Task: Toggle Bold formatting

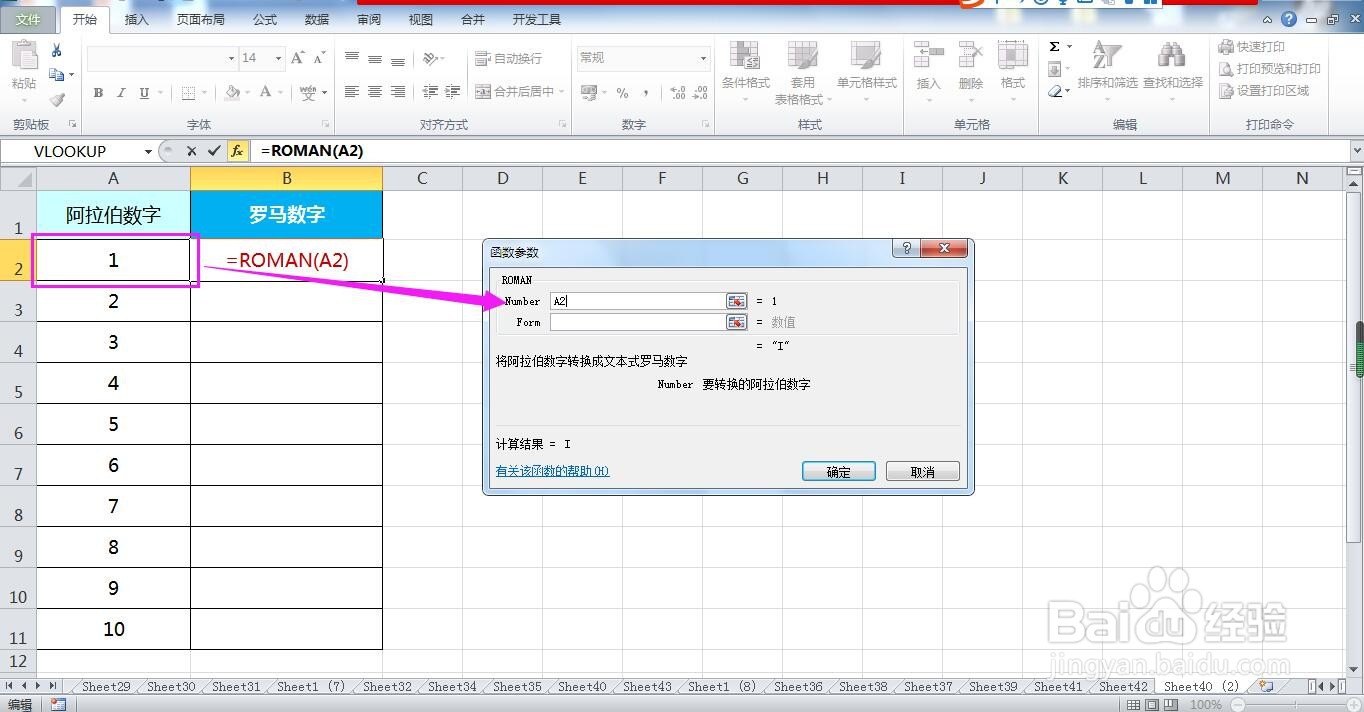Action: [98, 93]
